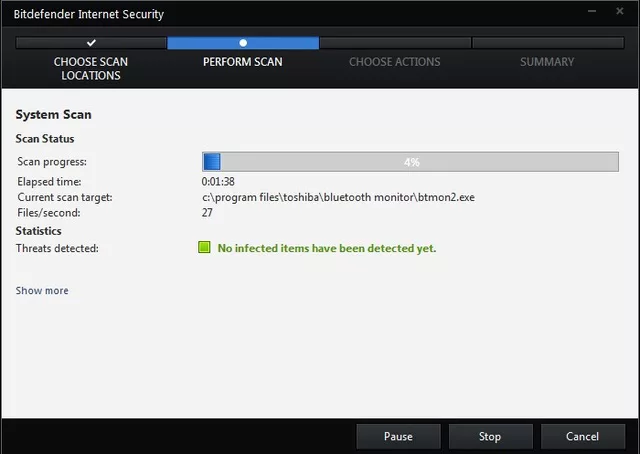Click the Files/second label
The height and width of the screenshot is (454, 640).
(49, 213)
